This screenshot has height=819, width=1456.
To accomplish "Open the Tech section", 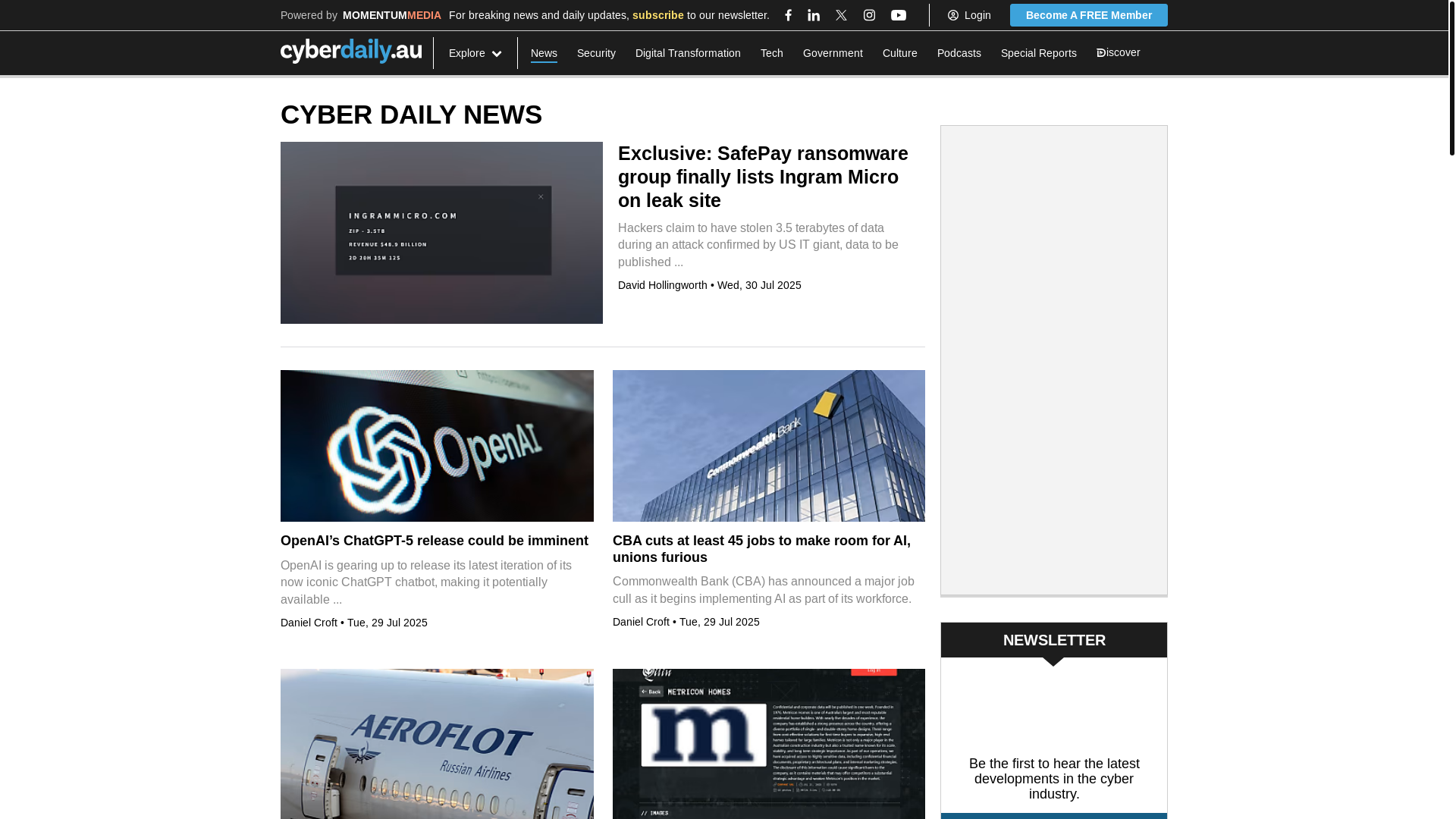I will coord(771,53).
